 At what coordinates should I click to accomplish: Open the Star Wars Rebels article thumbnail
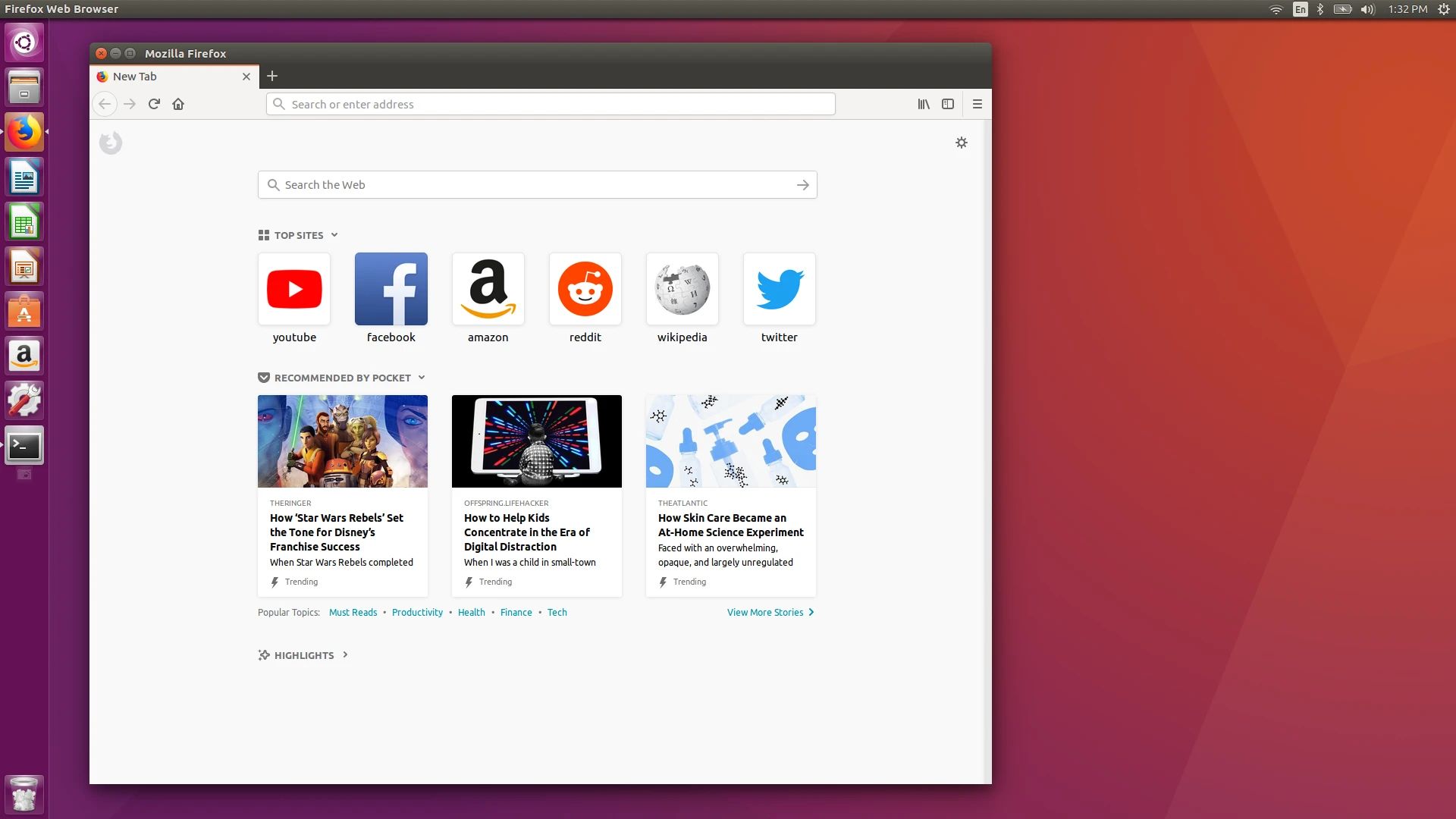[343, 441]
